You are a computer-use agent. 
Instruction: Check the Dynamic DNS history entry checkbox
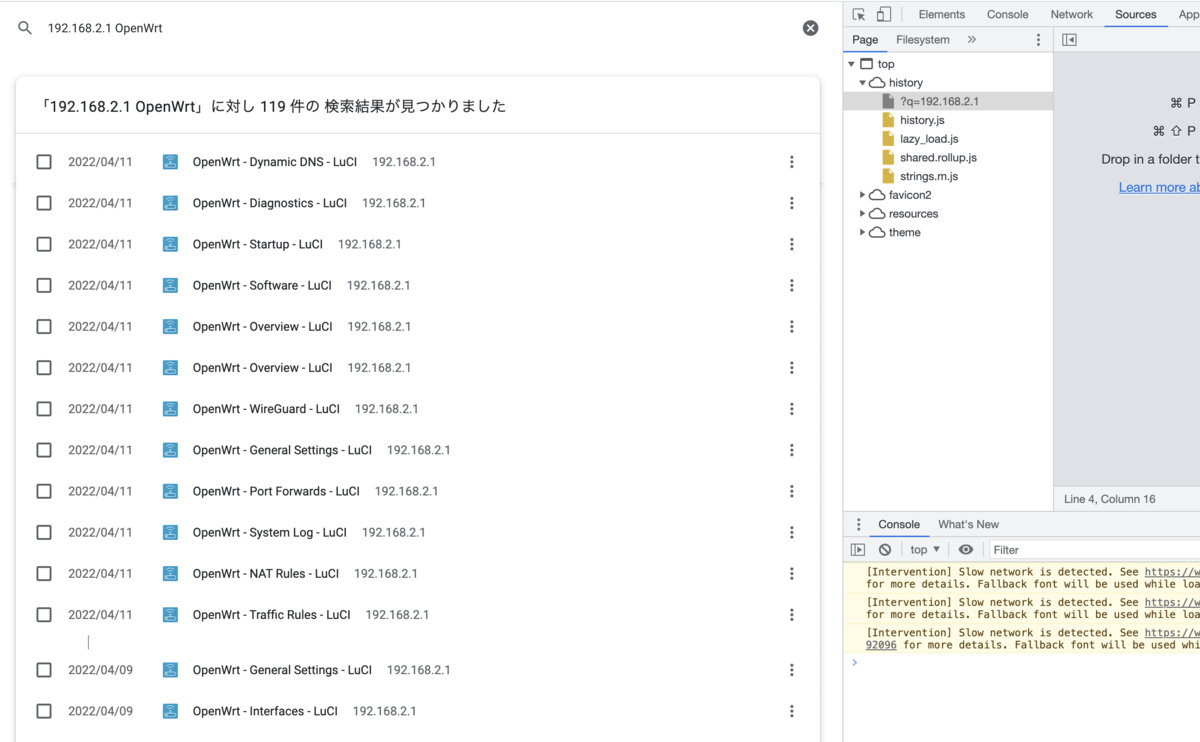[44, 162]
